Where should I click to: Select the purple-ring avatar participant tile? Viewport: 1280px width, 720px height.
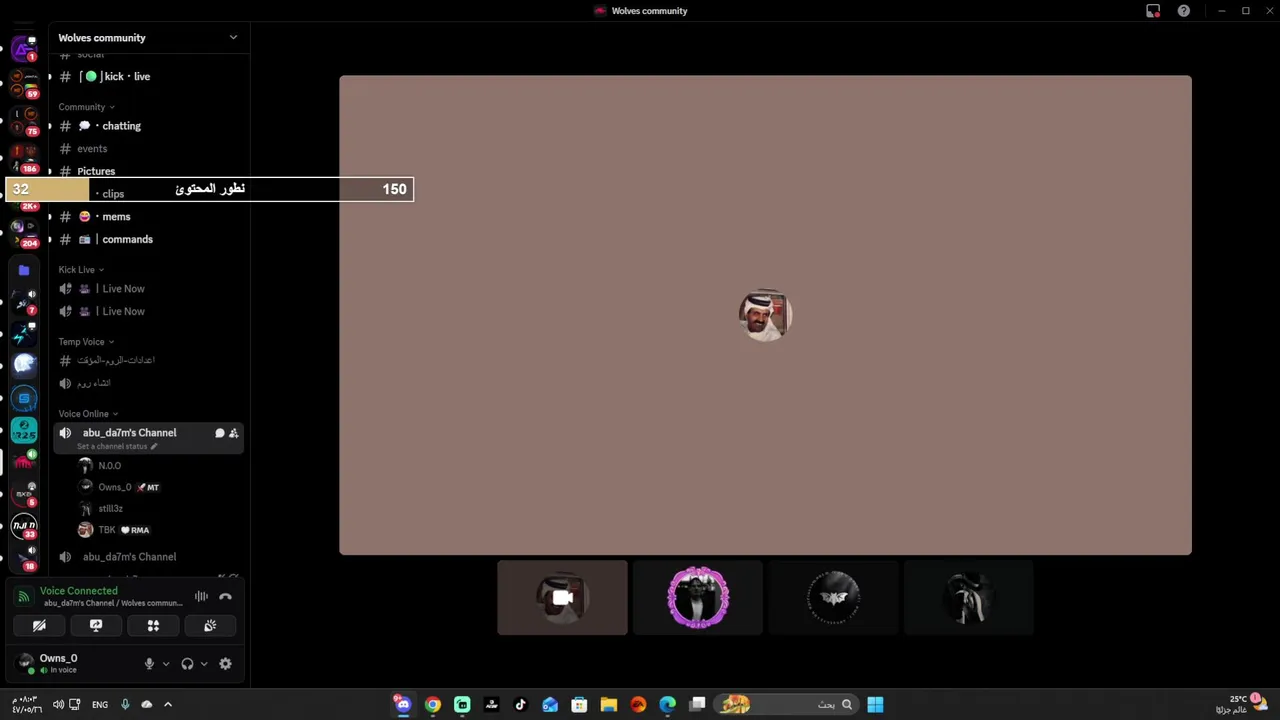[x=698, y=598]
